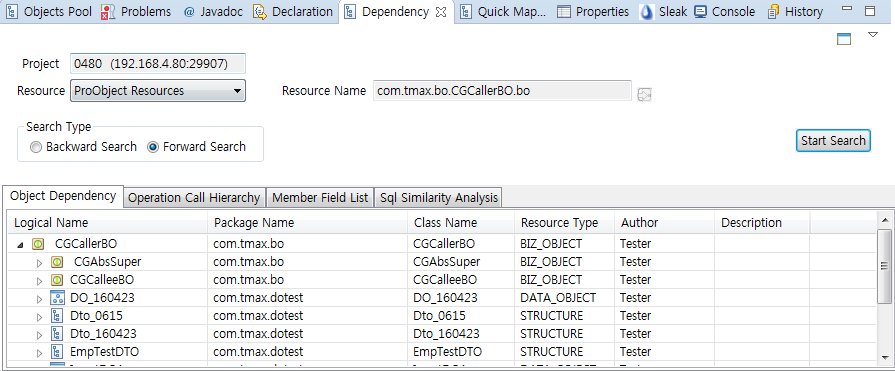Click the vertical scrollbar thumb
Viewport: 895px width, 371px height.
884,266
